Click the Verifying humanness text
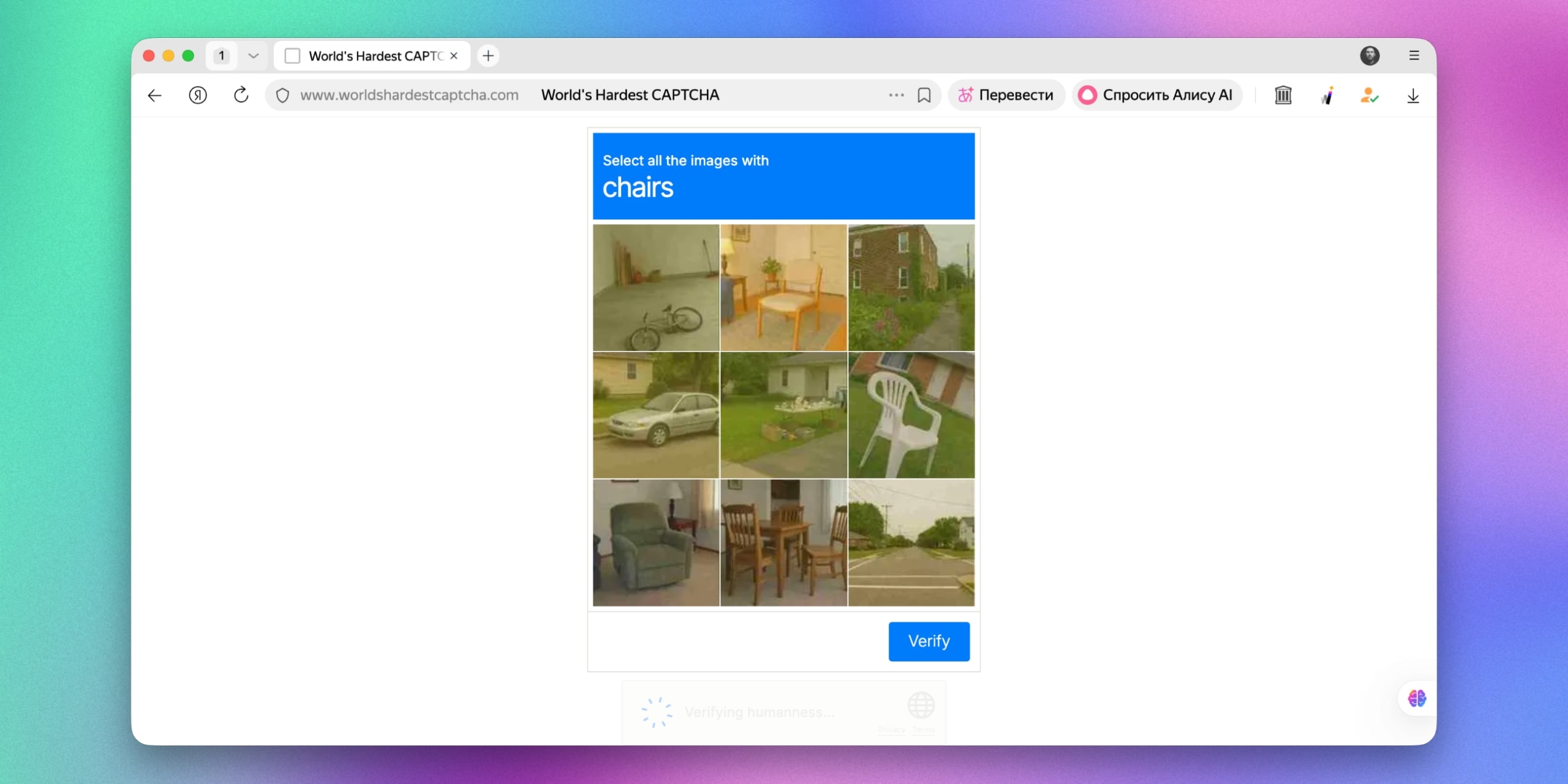Viewport: 1568px width, 784px height. point(759,712)
